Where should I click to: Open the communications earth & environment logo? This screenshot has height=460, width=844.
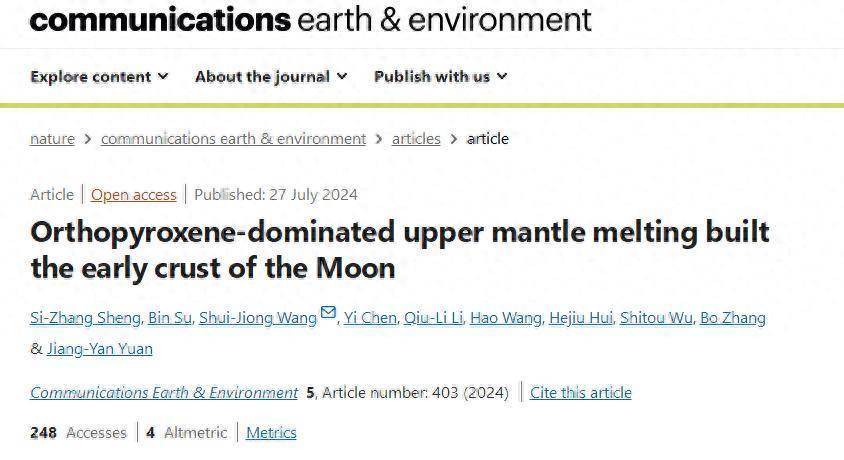(x=311, y=19)
